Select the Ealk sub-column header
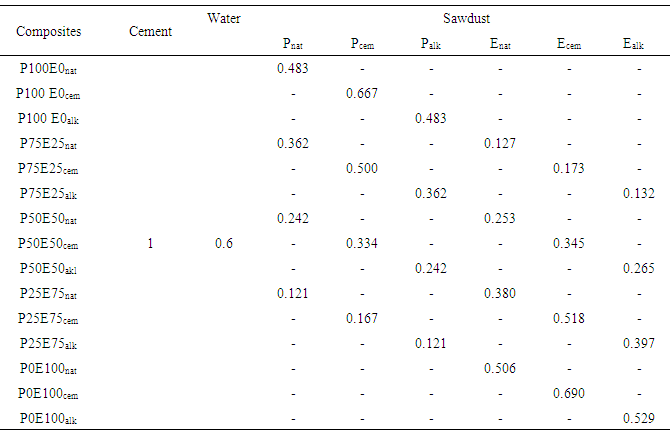The image size is (670, 436). tap(633, 44)
